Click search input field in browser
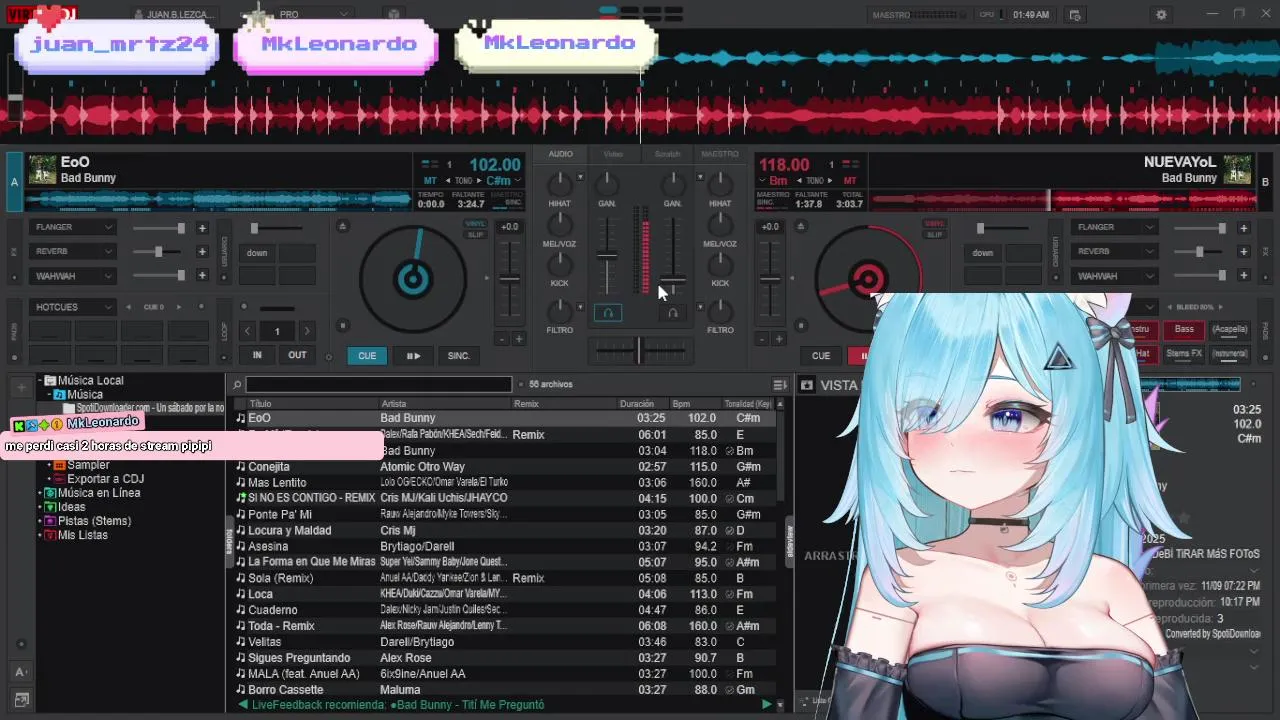 point(379,385)
